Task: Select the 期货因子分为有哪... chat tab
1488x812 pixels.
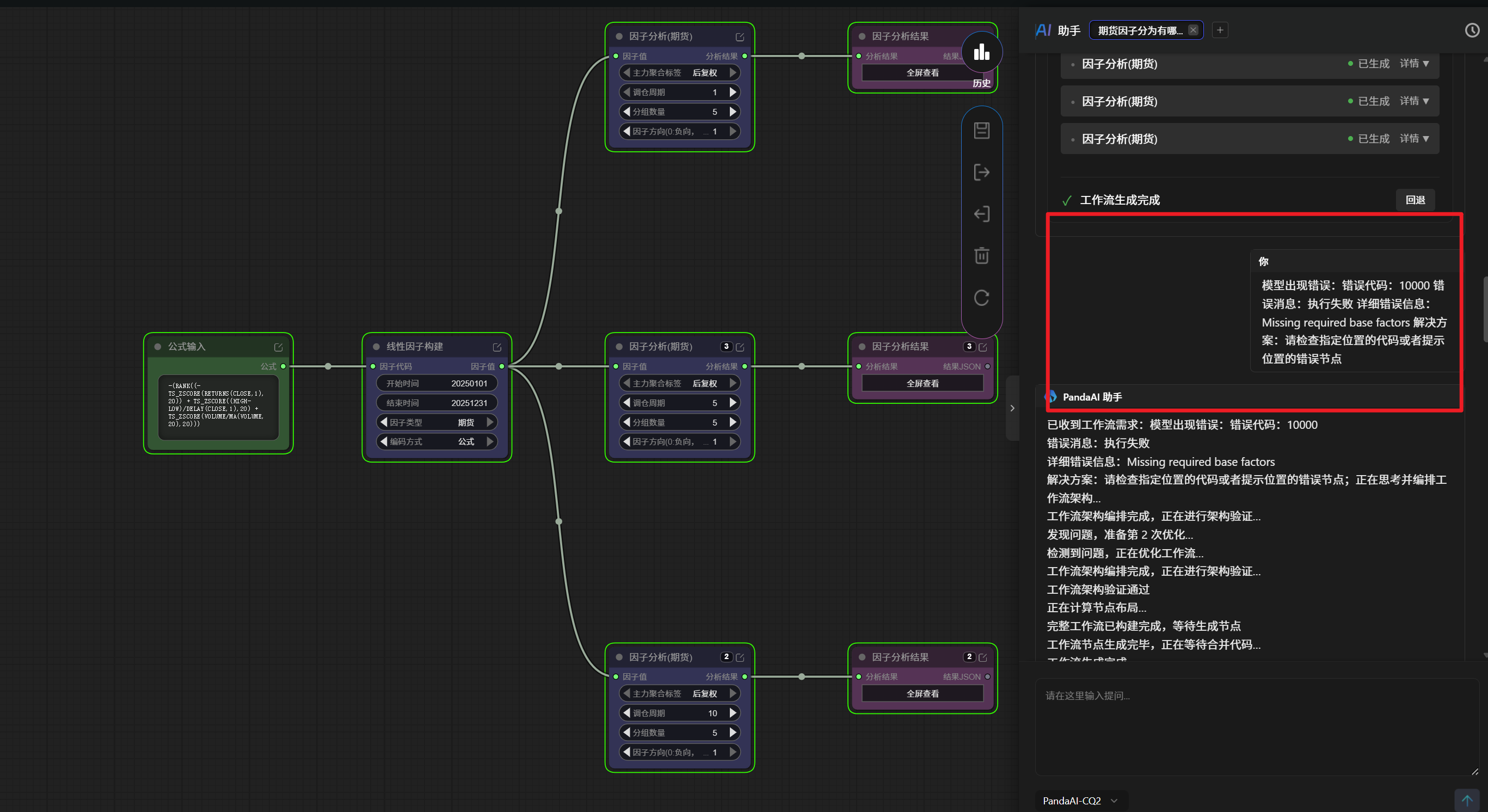Action: (1139, 30)
